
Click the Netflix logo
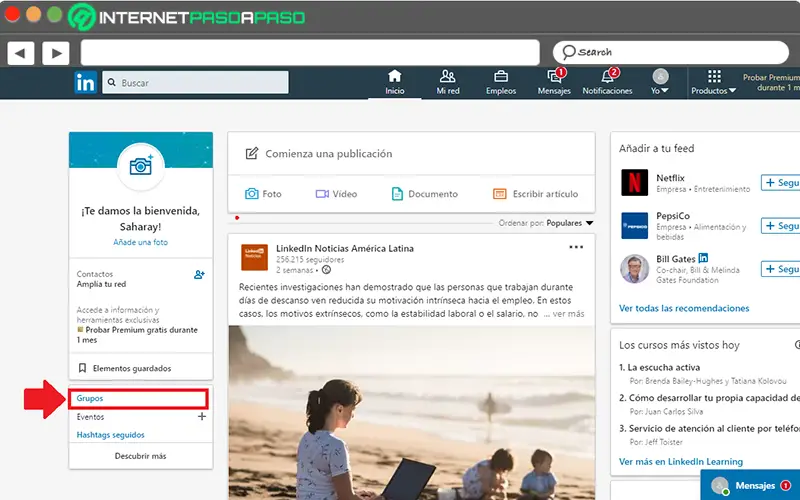point(635,183)
